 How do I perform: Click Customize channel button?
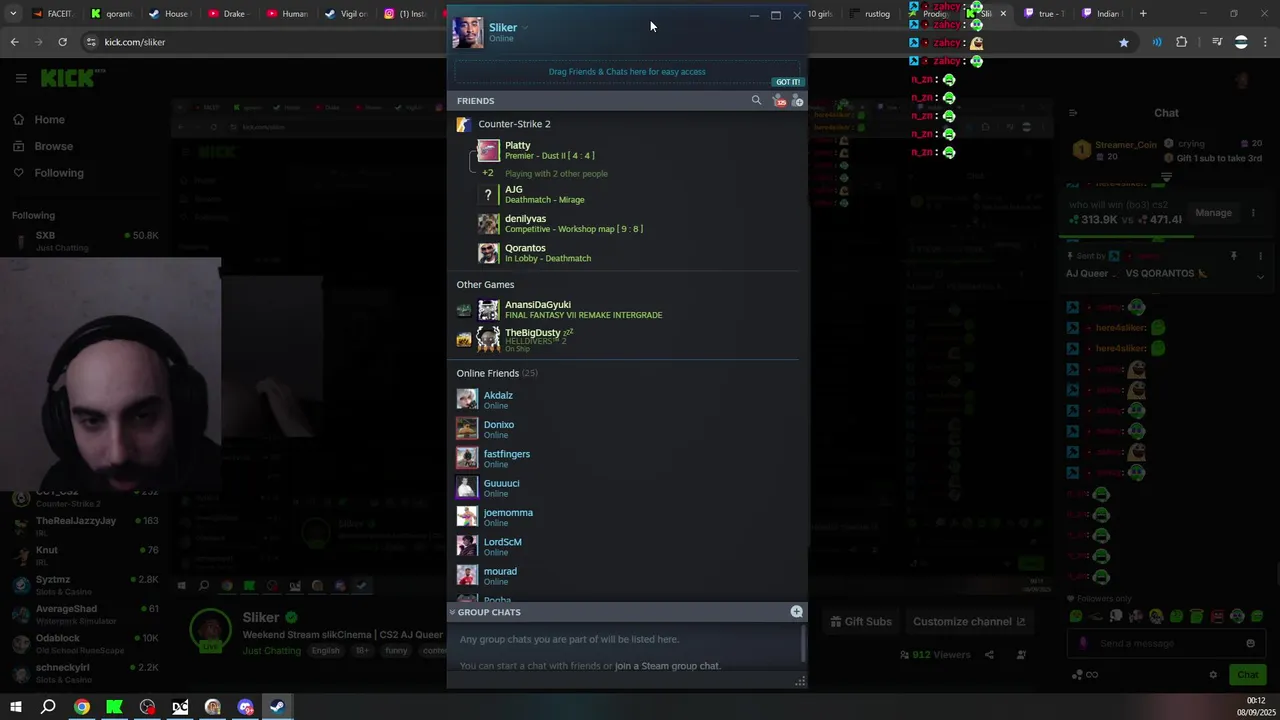pyautogui.click(x=968, y=621)
